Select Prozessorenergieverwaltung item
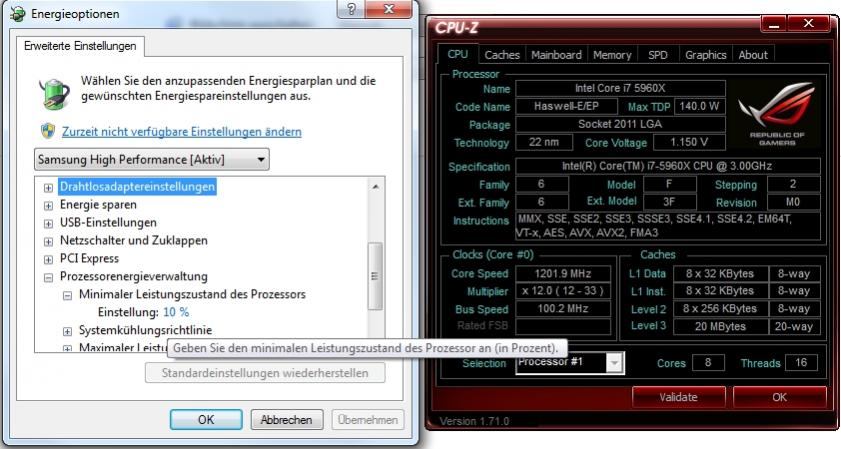 point(134,276)
